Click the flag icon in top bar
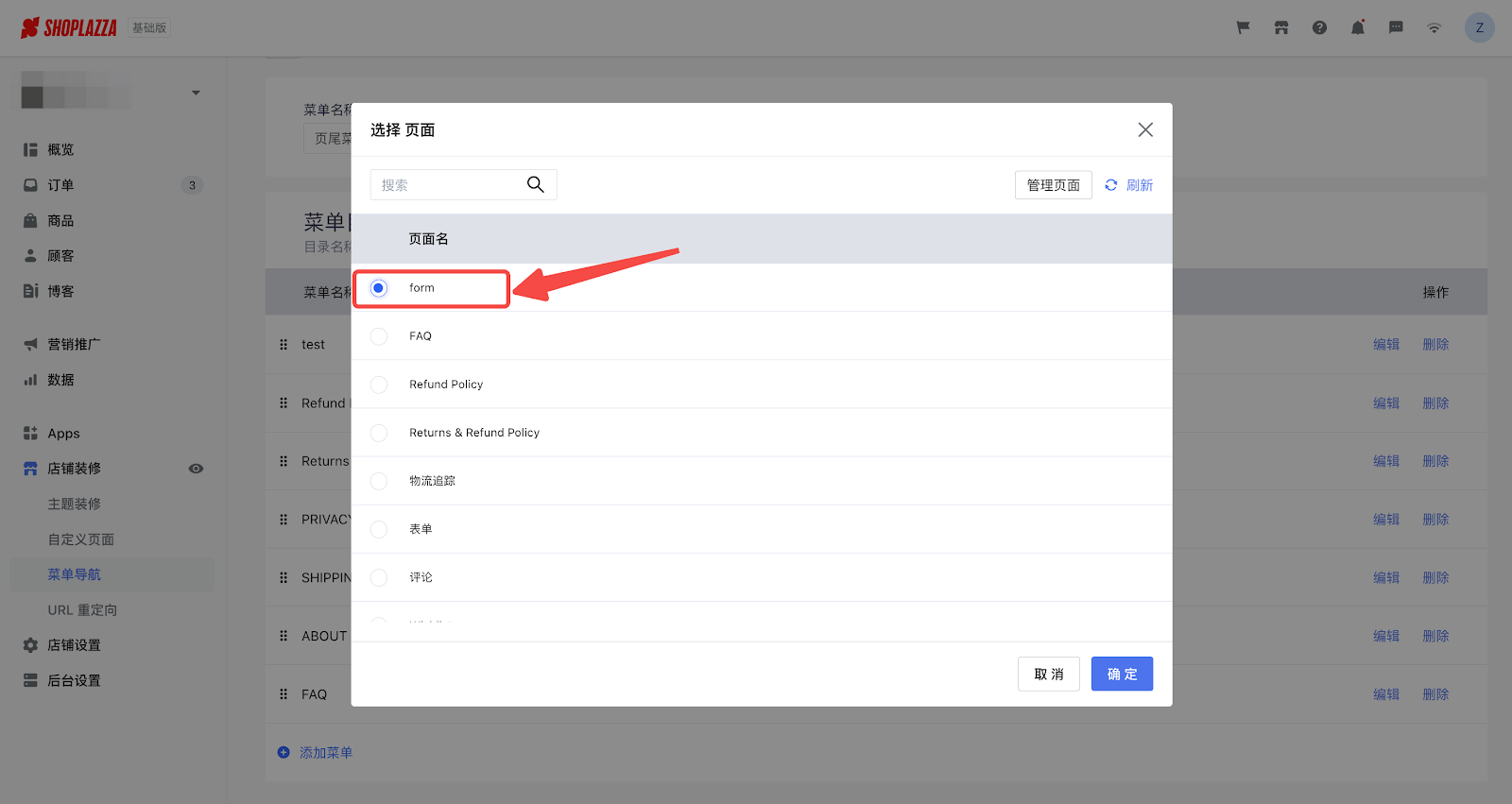 coord(1243,28)
